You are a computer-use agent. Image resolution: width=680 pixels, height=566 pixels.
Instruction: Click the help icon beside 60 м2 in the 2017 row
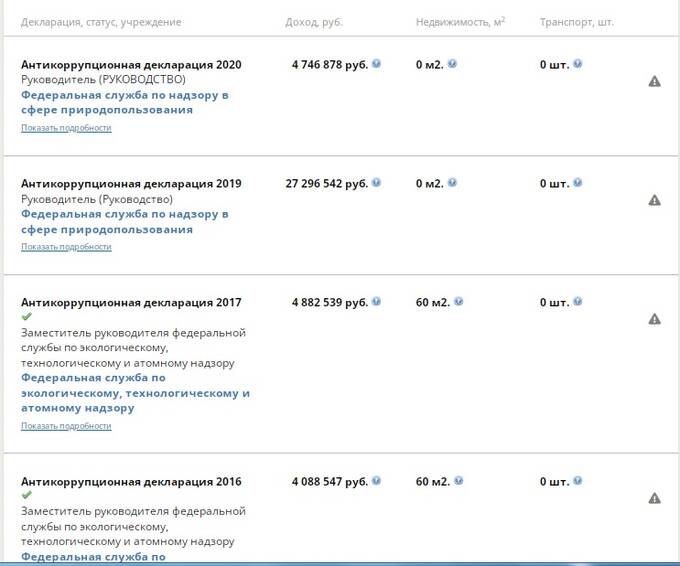coord(458,301)
